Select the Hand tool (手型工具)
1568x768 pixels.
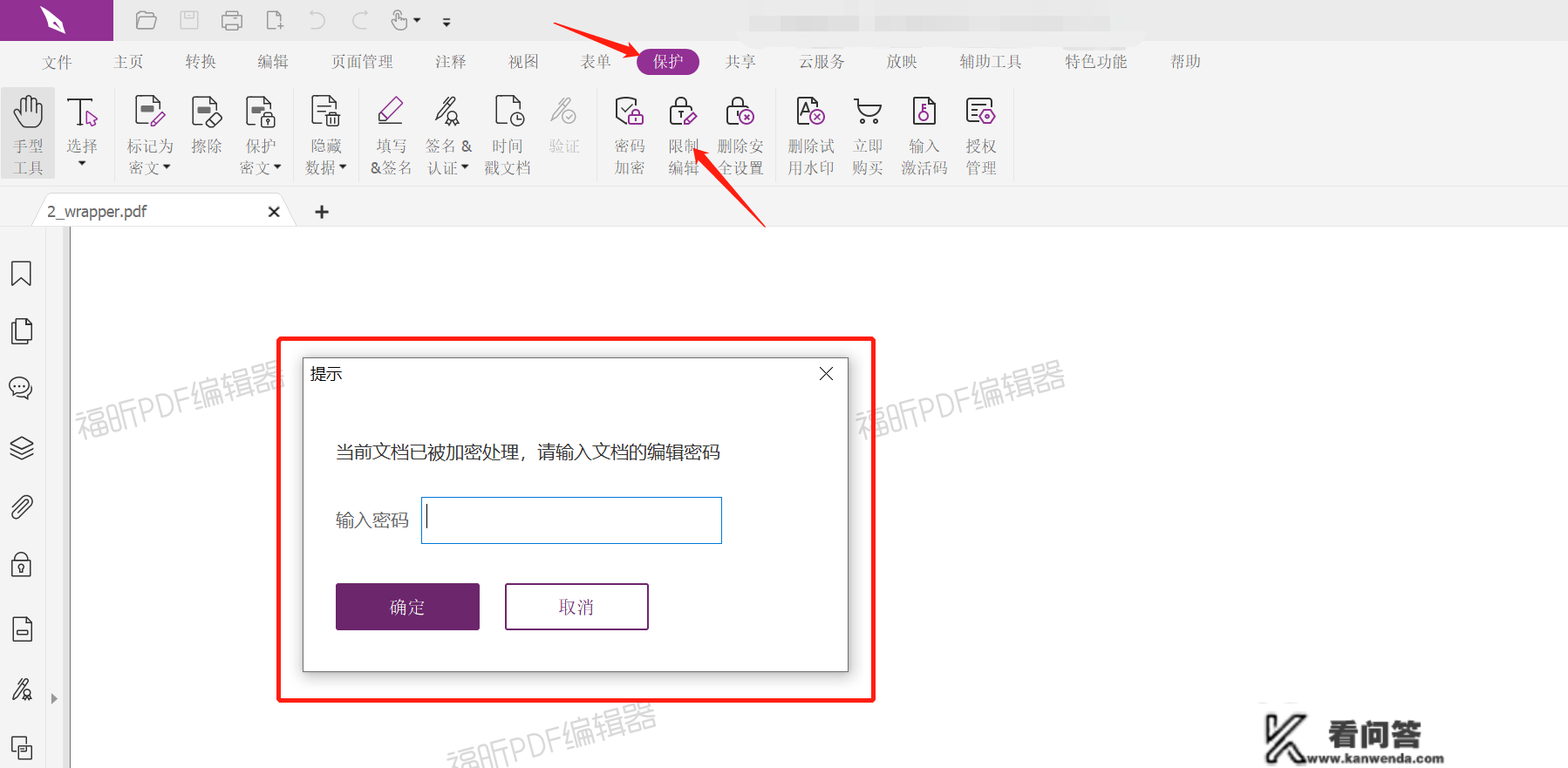28,134
